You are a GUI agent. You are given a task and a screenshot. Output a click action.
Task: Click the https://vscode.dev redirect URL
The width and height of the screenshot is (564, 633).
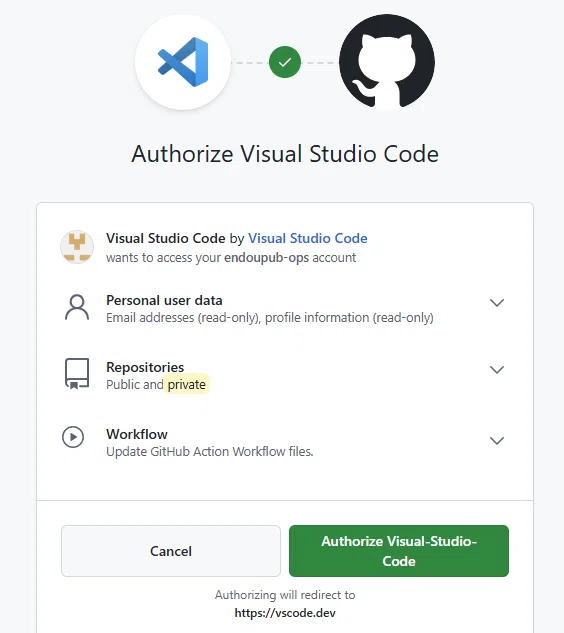tap(285, 613)
